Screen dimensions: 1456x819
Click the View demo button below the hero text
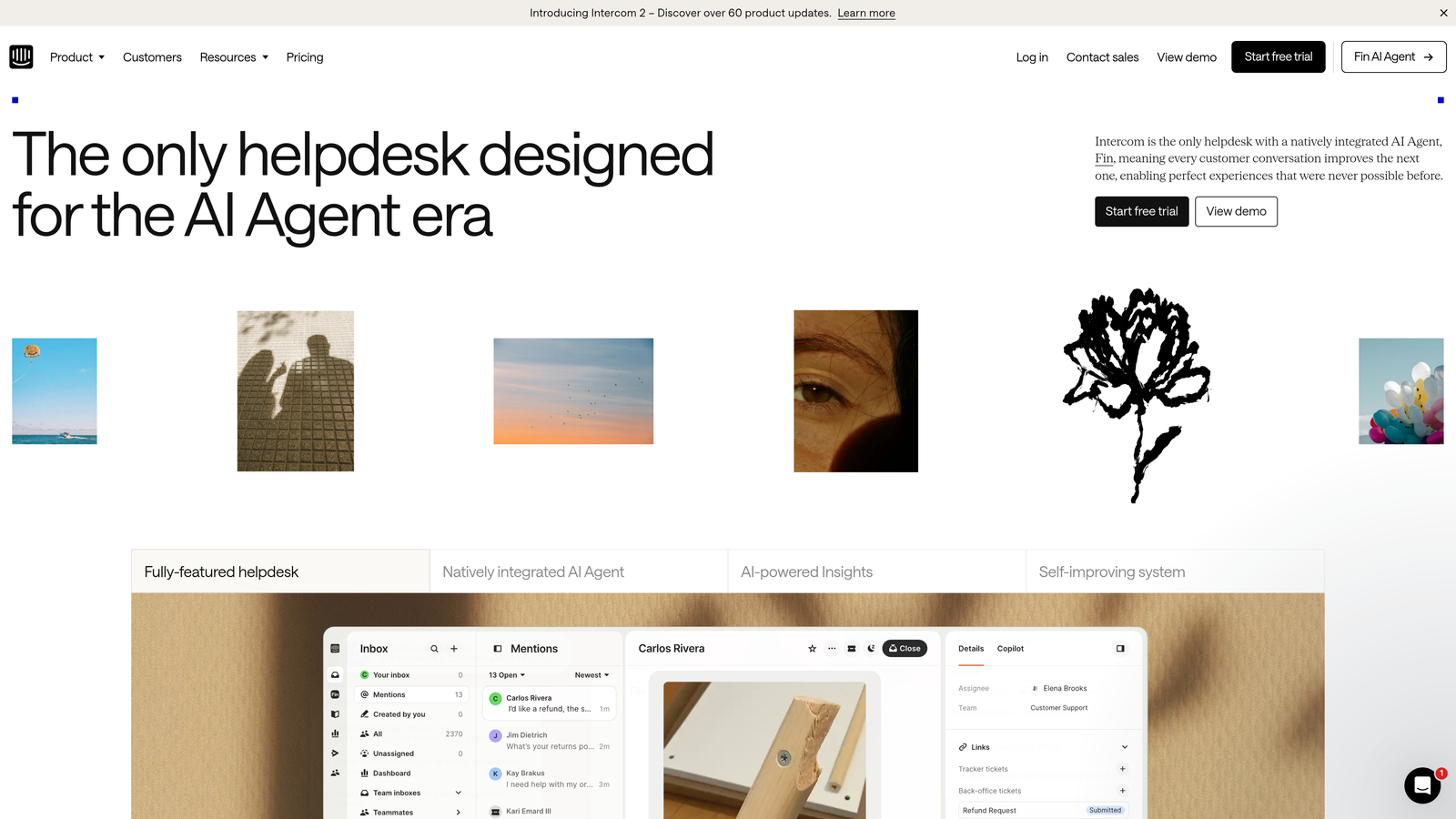point(1236,211)
